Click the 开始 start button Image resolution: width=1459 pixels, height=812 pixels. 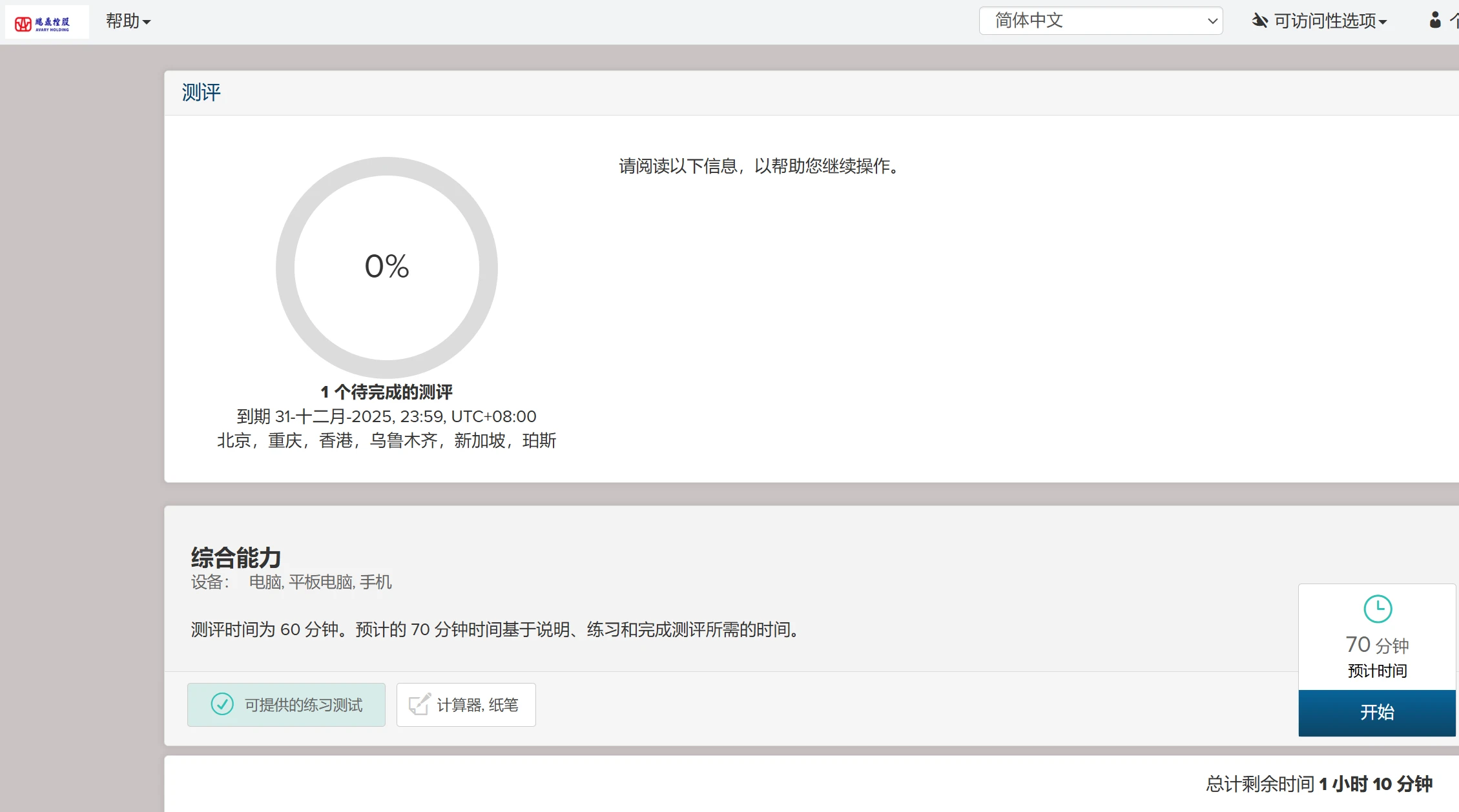click(1376, 713)
